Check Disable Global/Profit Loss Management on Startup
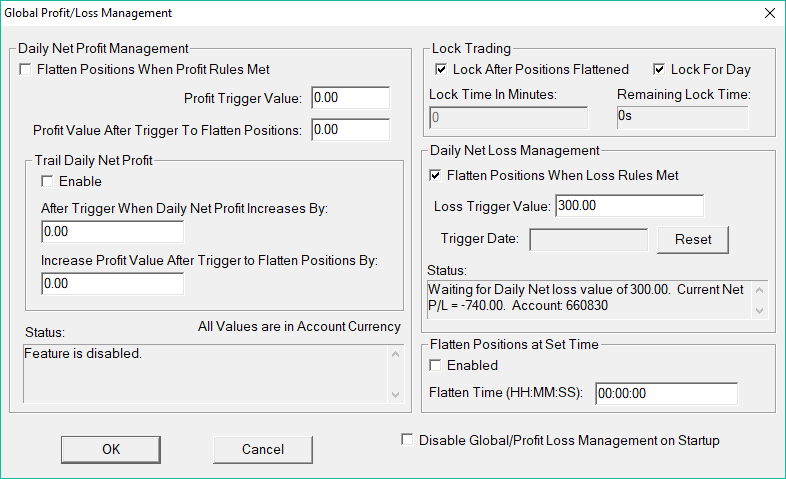Image resolution: width=786 pixels, height=479 pixels. coord(407,440)
